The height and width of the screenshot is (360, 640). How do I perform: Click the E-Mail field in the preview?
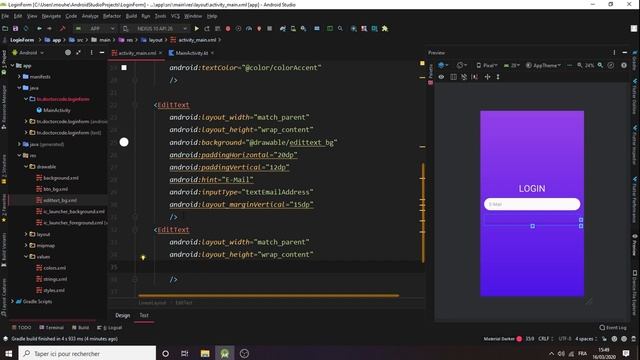(x=532, y=204)
